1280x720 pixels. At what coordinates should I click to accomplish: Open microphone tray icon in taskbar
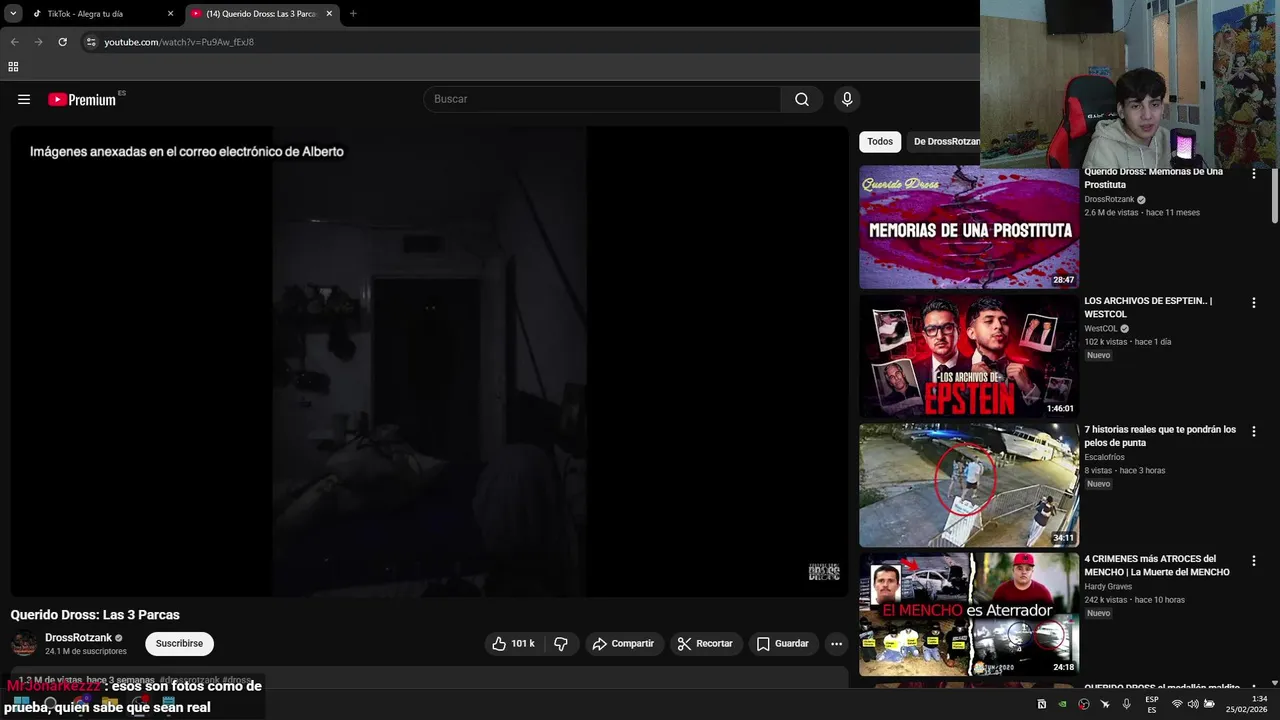1127,704
